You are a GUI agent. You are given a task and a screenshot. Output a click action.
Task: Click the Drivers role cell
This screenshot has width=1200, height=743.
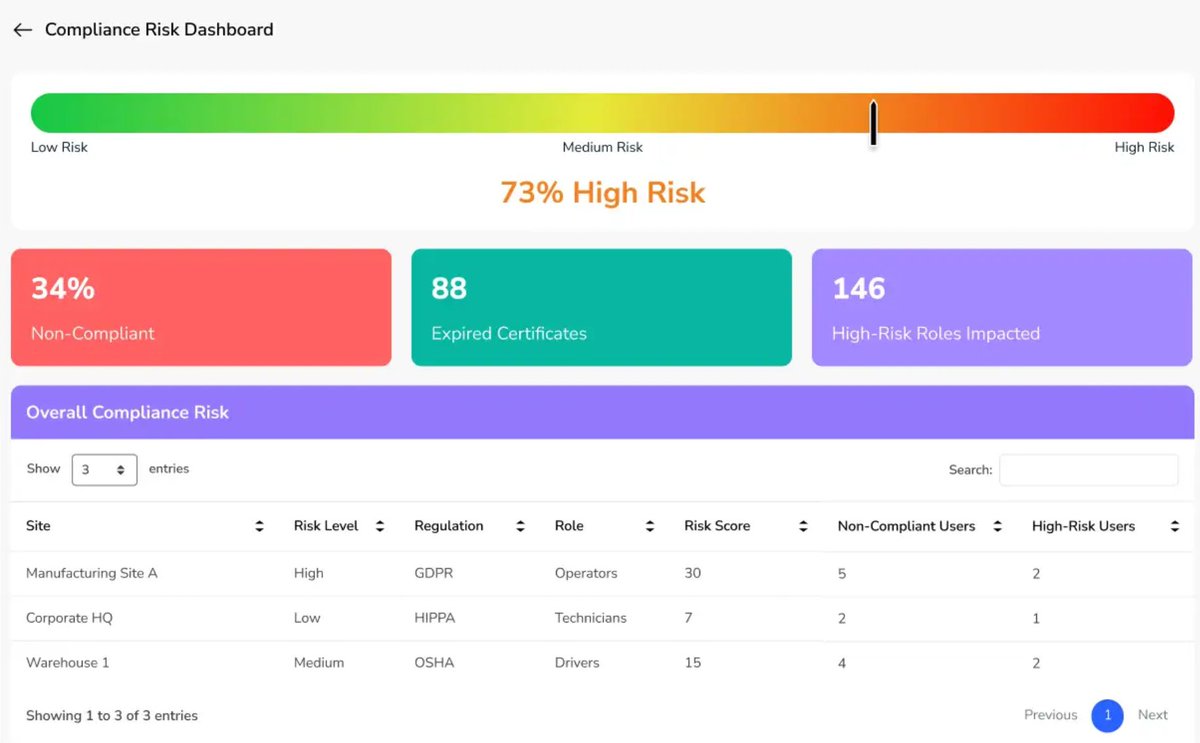[577, 663]
